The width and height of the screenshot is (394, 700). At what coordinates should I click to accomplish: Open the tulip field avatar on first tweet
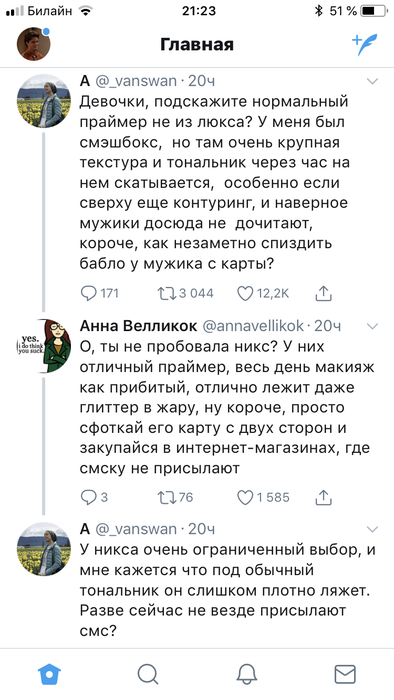point(44,101)
